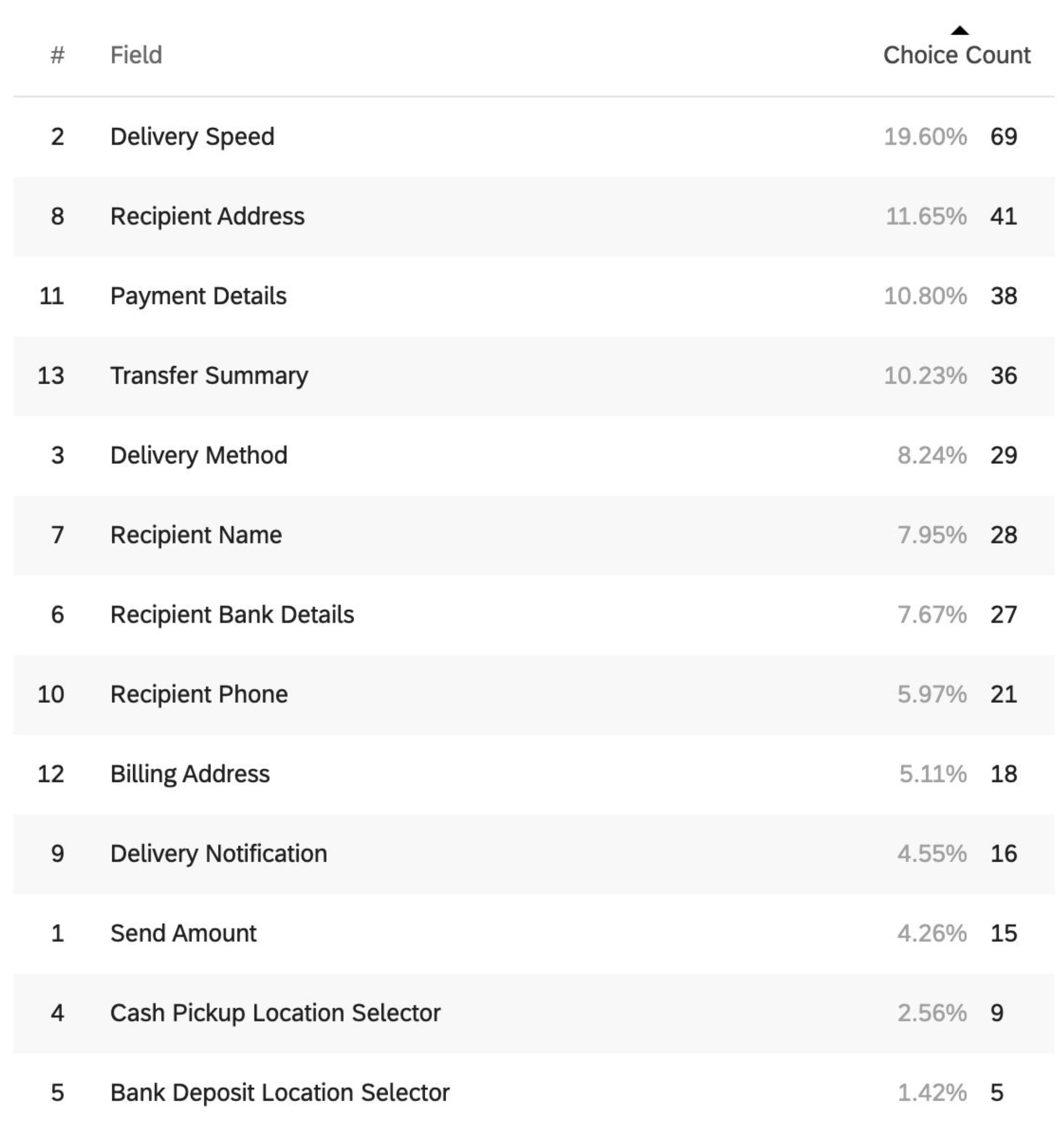Select the Billing Address row

(534, 774)
